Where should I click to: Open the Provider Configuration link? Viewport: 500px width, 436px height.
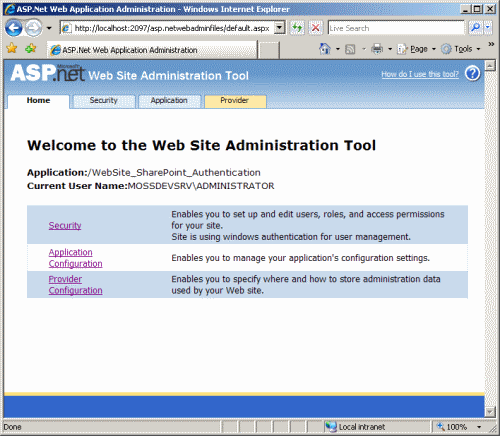pyautogui.click(x=76, y=285)
